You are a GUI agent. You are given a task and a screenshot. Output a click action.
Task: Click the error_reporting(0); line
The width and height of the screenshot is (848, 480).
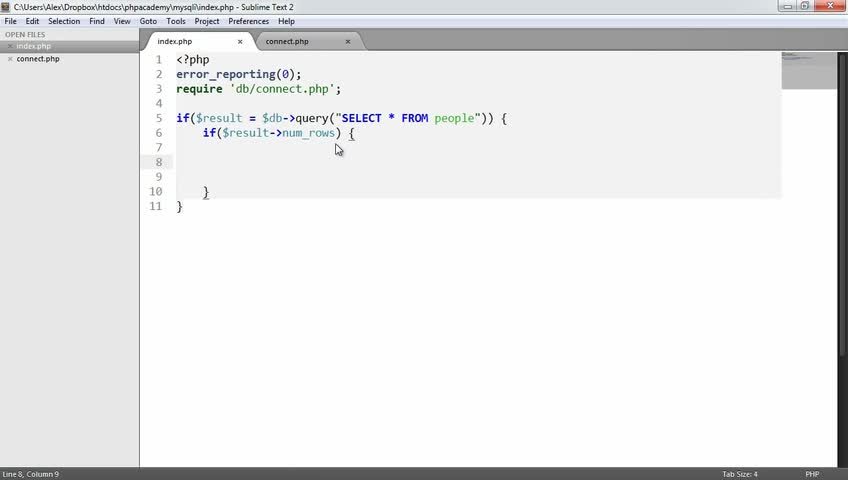click(238, 74)
